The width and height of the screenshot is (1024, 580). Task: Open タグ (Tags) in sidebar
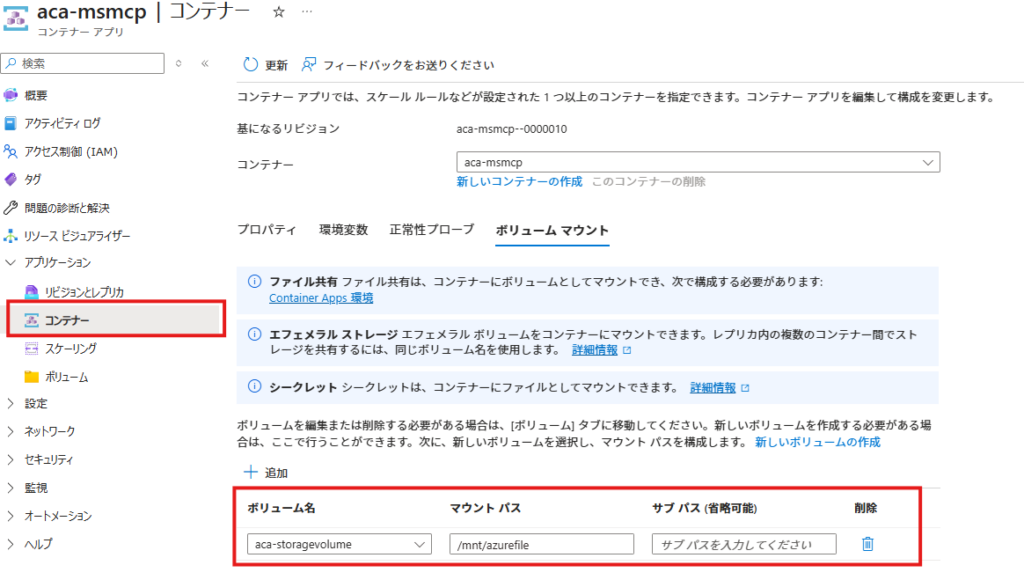pos(32,180)
